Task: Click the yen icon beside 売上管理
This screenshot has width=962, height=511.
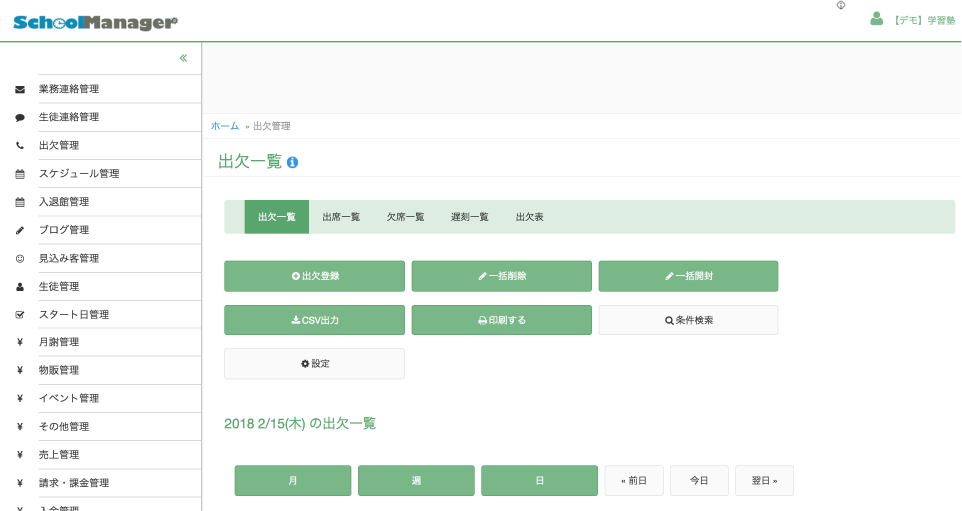Action: point(20,455)
